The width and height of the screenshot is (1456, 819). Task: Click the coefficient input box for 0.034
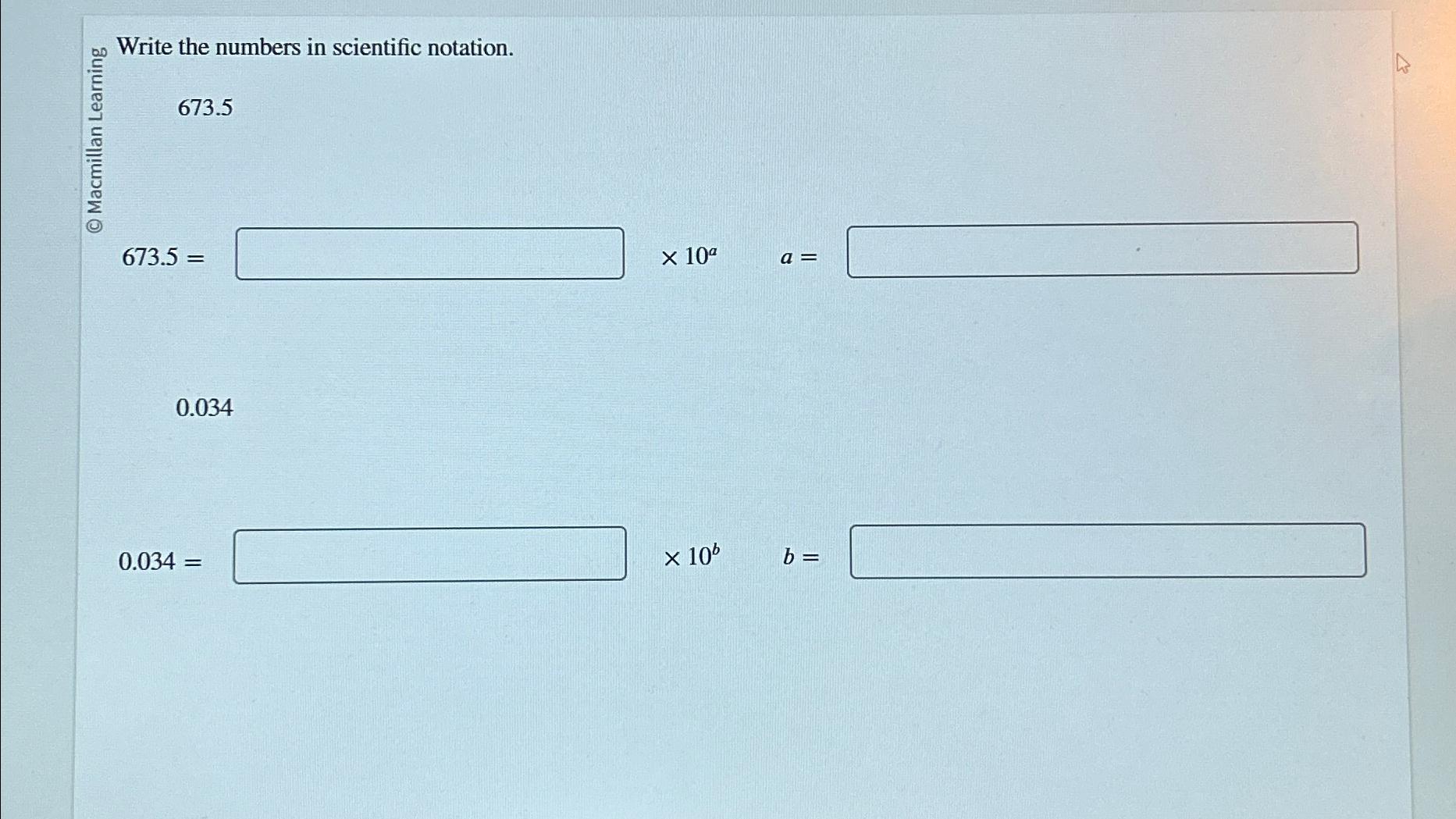click(x=429, y=556)
